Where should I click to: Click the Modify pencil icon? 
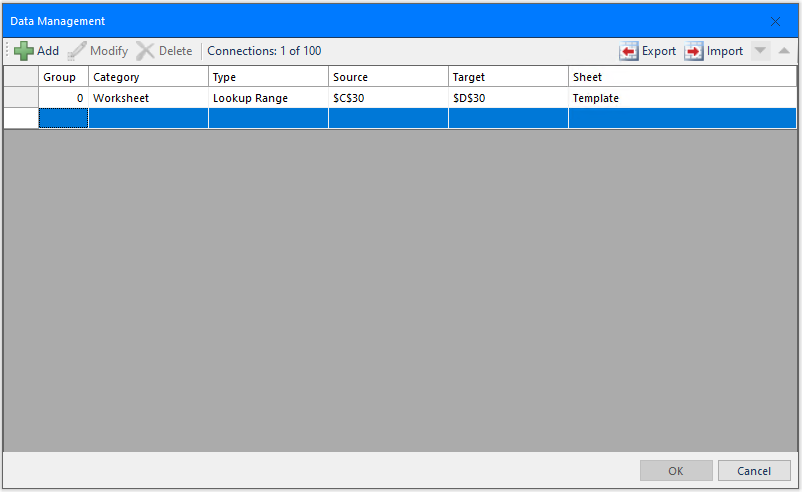tap(77, 51)
